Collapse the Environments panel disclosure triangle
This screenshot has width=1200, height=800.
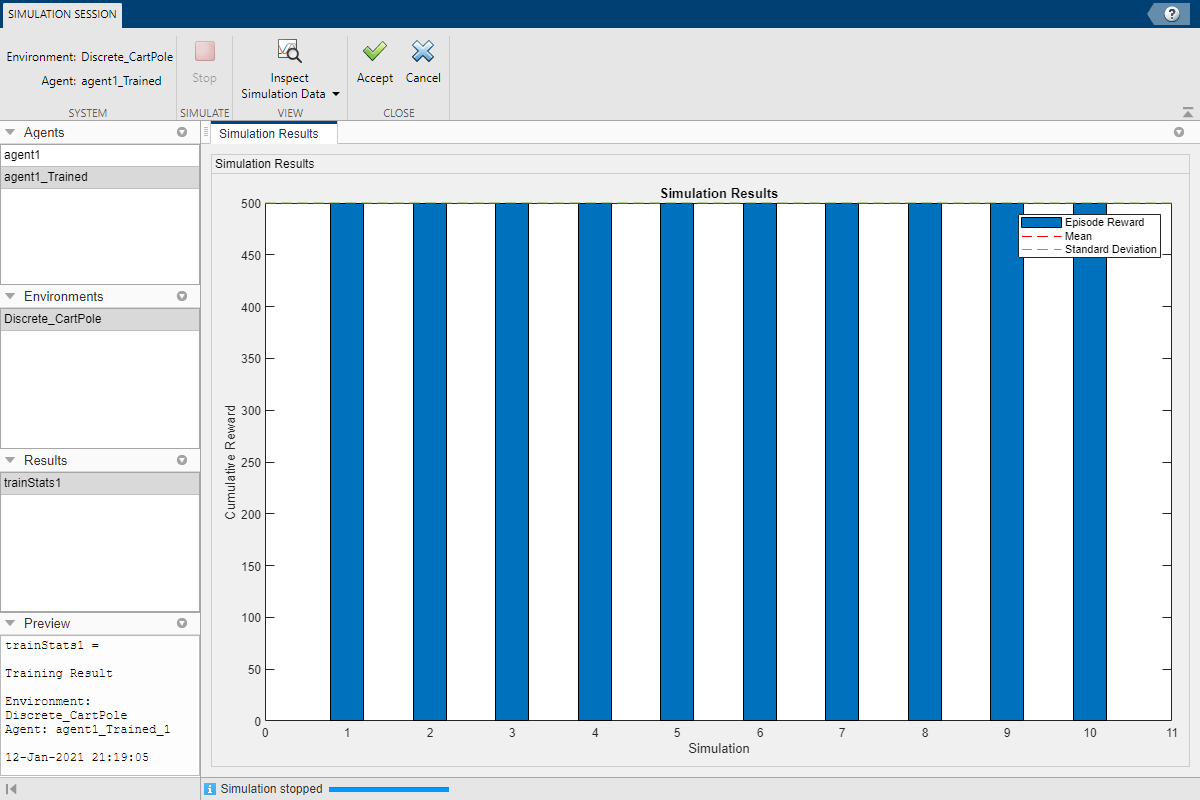tap(11, 296)
